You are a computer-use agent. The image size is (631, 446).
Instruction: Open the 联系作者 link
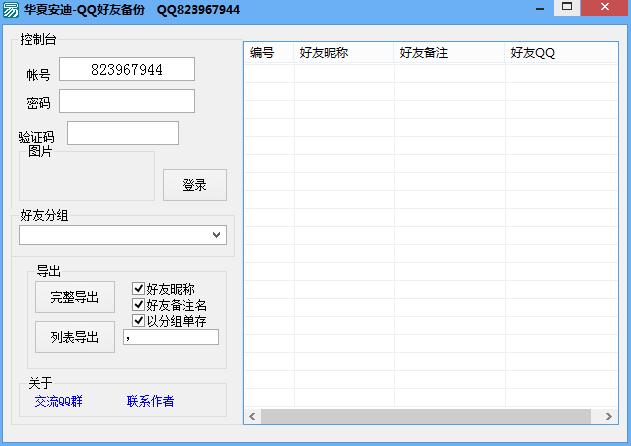tap(151, 401)
